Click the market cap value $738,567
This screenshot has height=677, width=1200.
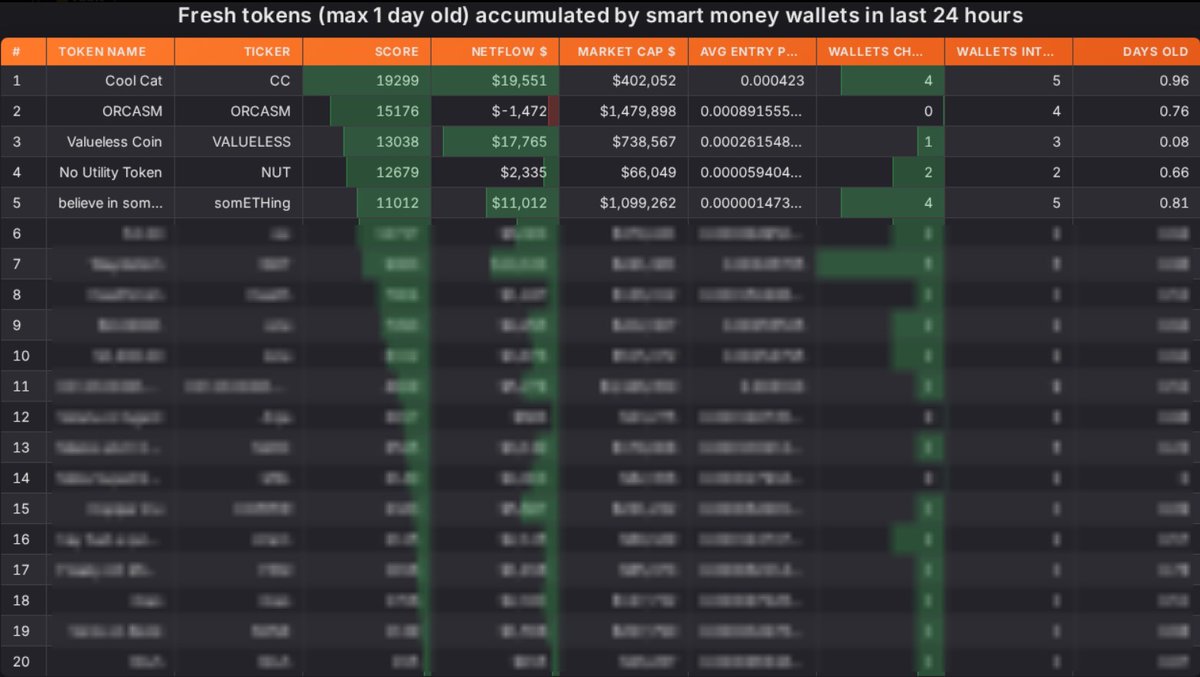(x=643, y=142)
